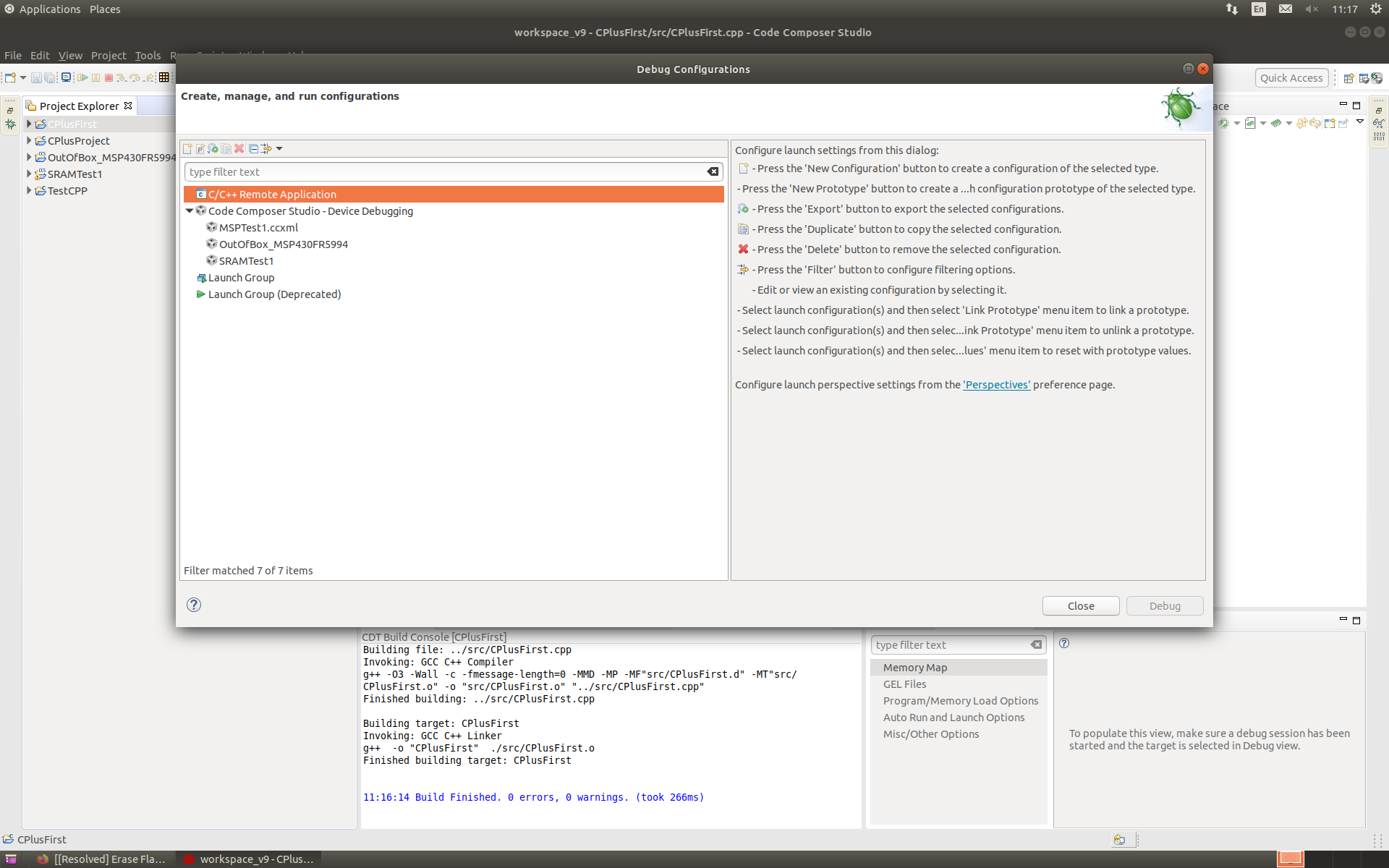Viewport: 1389px width, 868px height.
Task: Open the Edit menu
Action: click(40, 56)
